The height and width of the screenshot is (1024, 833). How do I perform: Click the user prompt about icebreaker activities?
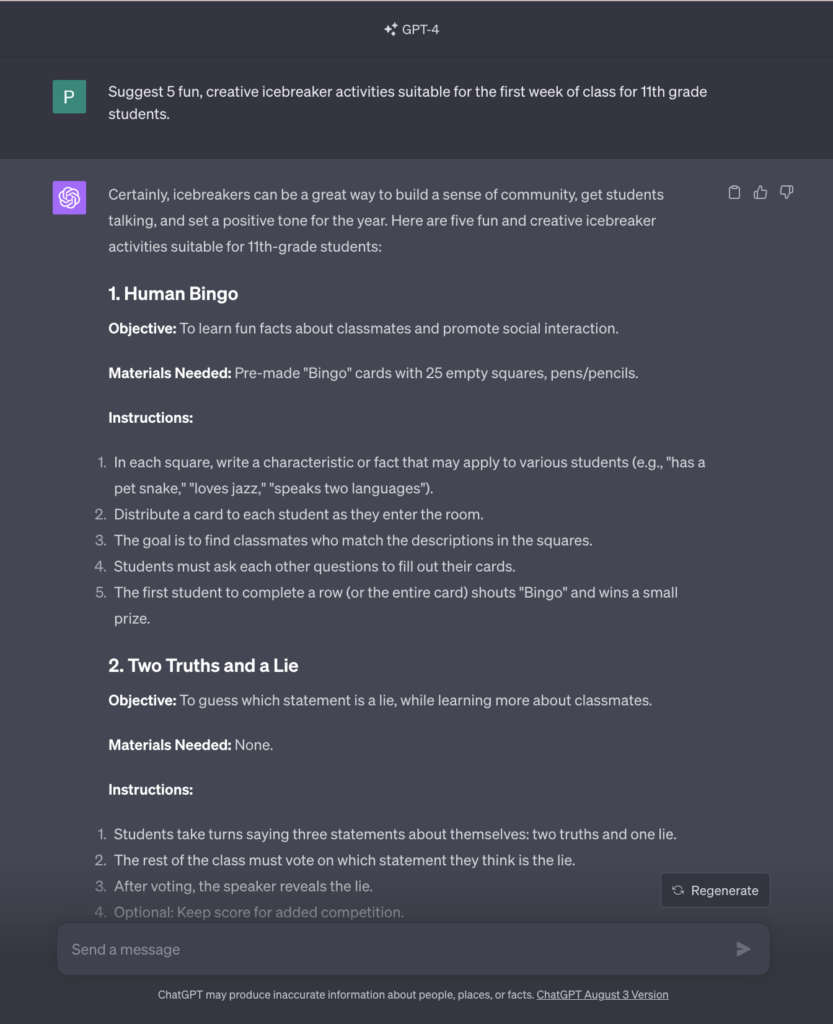[407, 103]
